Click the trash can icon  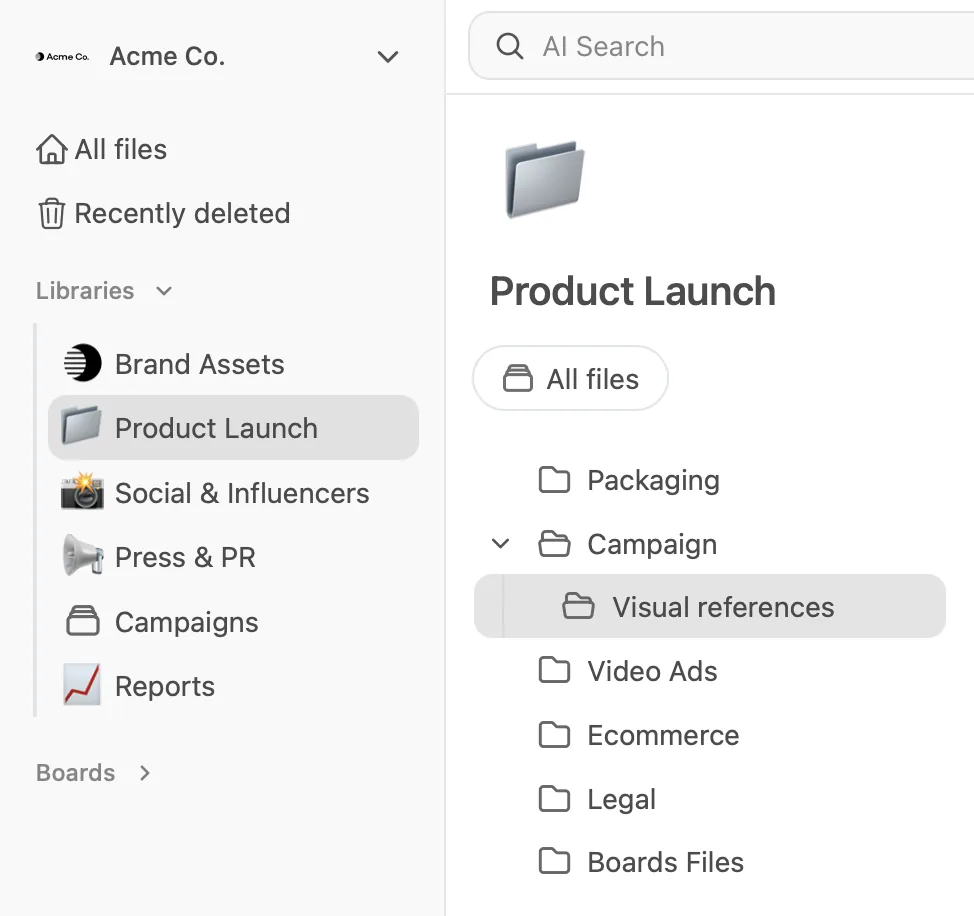pyautogui.click(x=52, y=214)
